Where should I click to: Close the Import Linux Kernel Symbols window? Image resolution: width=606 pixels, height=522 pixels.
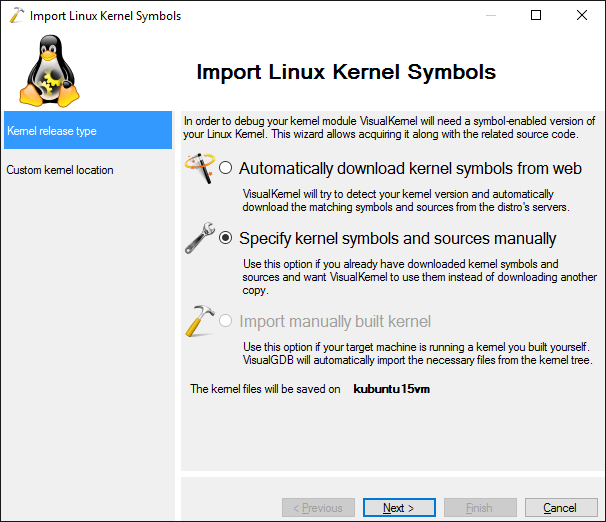tap(582, 15)
